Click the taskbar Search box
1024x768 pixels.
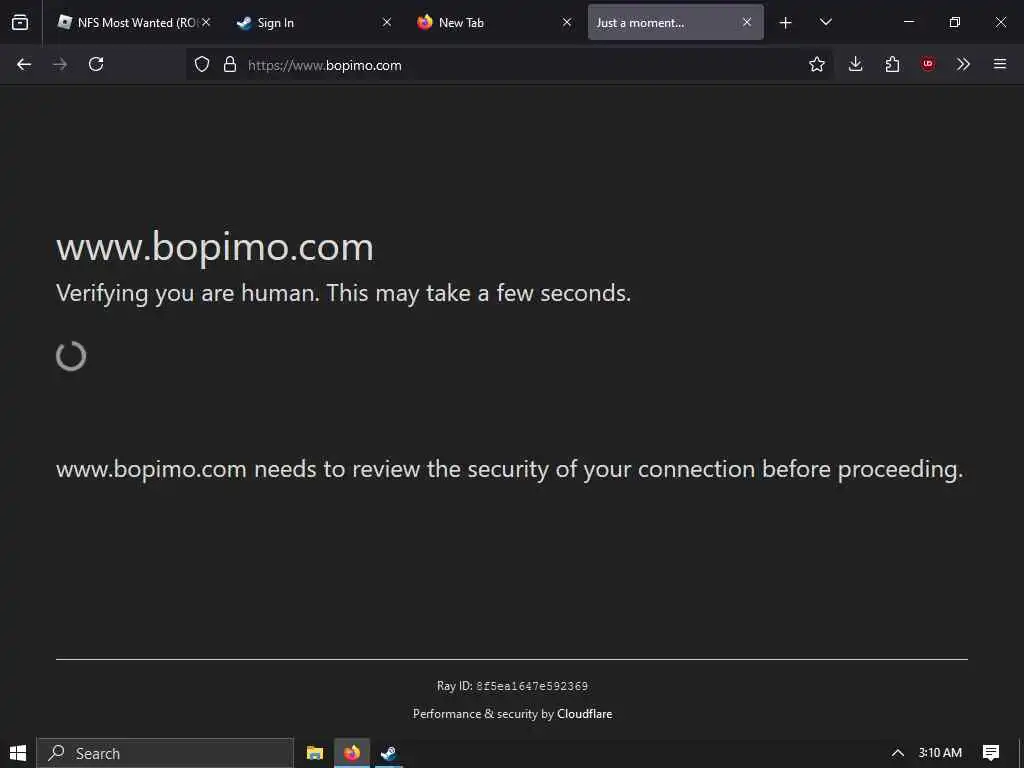[x=165, y=753]
